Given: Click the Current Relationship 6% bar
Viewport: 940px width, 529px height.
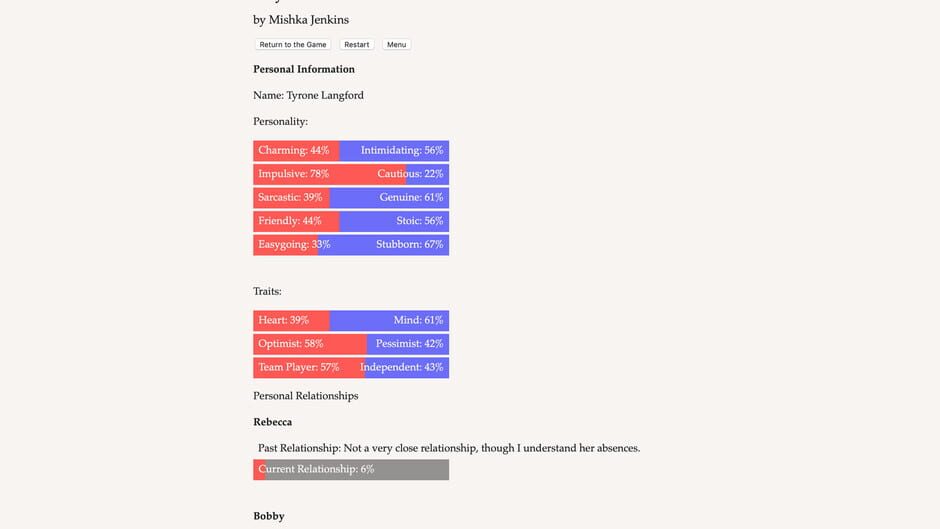Looking at the screenshot, I should pyautogui.click(x=351, y=470).
